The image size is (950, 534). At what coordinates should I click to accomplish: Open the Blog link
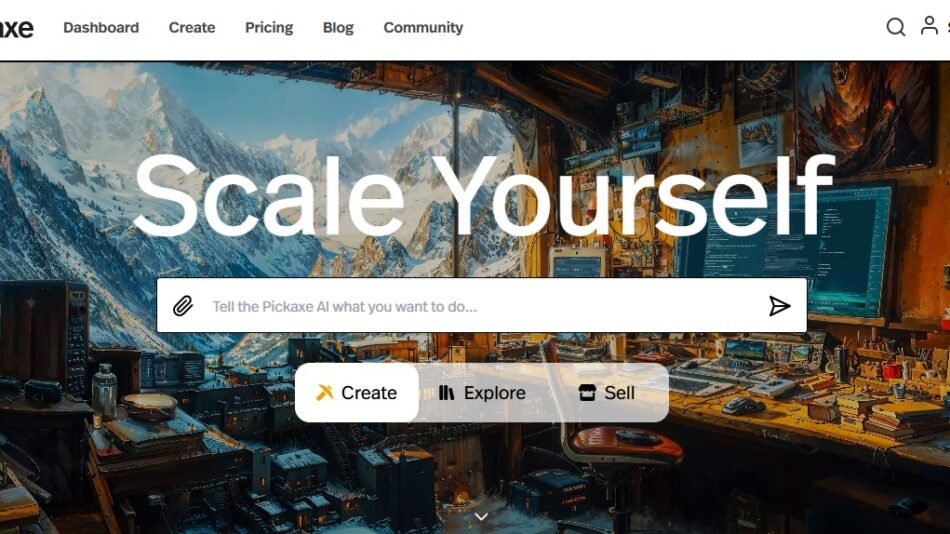(338, 27)
